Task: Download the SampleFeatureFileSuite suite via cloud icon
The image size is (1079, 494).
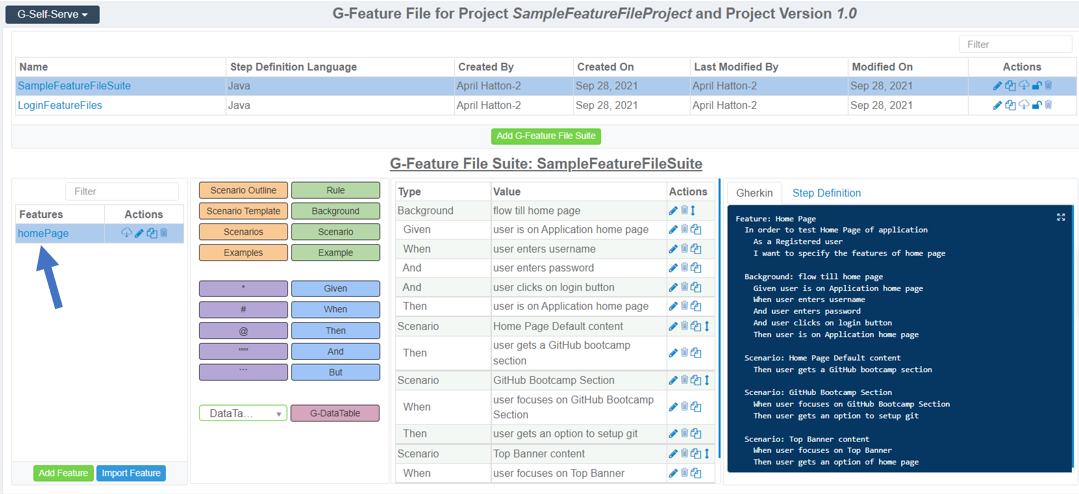Action: (x=1023, y=86)
